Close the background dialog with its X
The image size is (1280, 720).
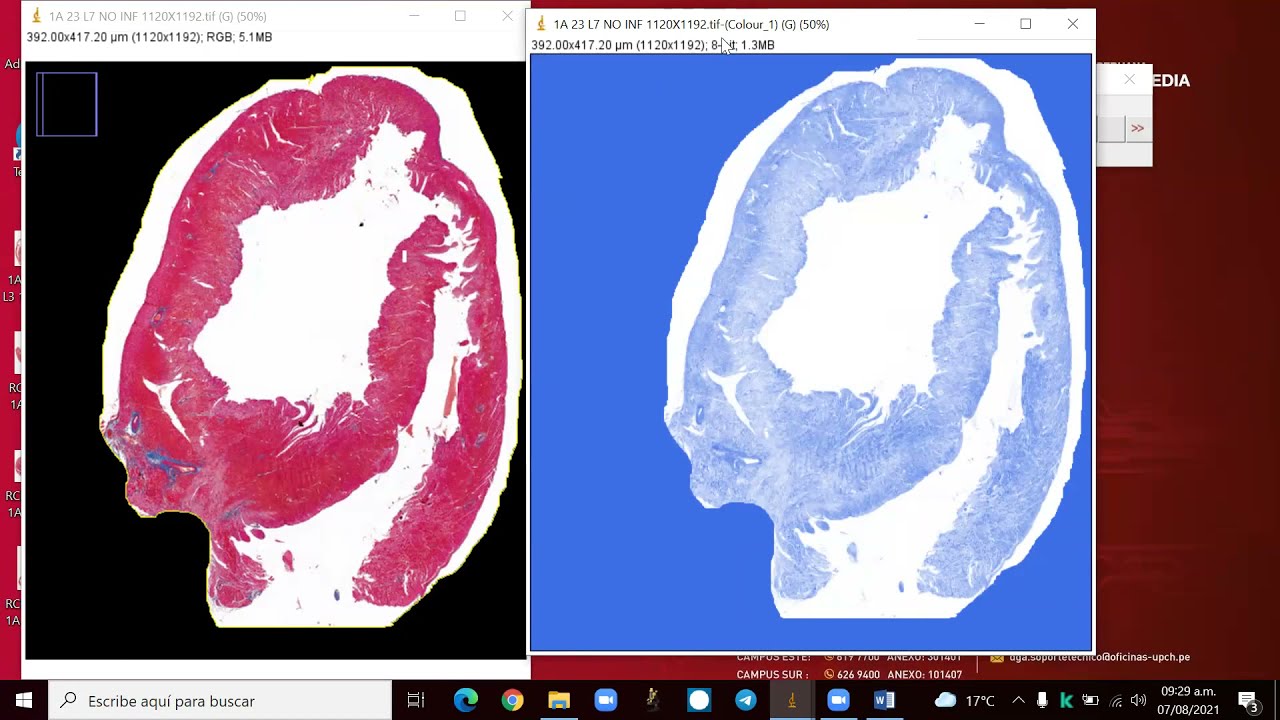point(1130,80)
